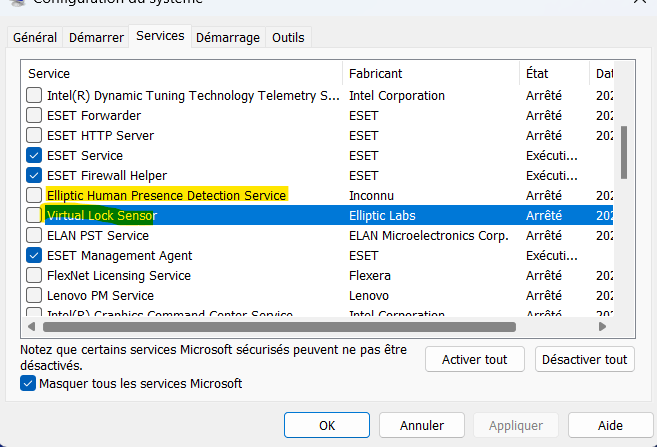Select the ESET Forwarder service name
657x447 pixels.
point(94,115)
